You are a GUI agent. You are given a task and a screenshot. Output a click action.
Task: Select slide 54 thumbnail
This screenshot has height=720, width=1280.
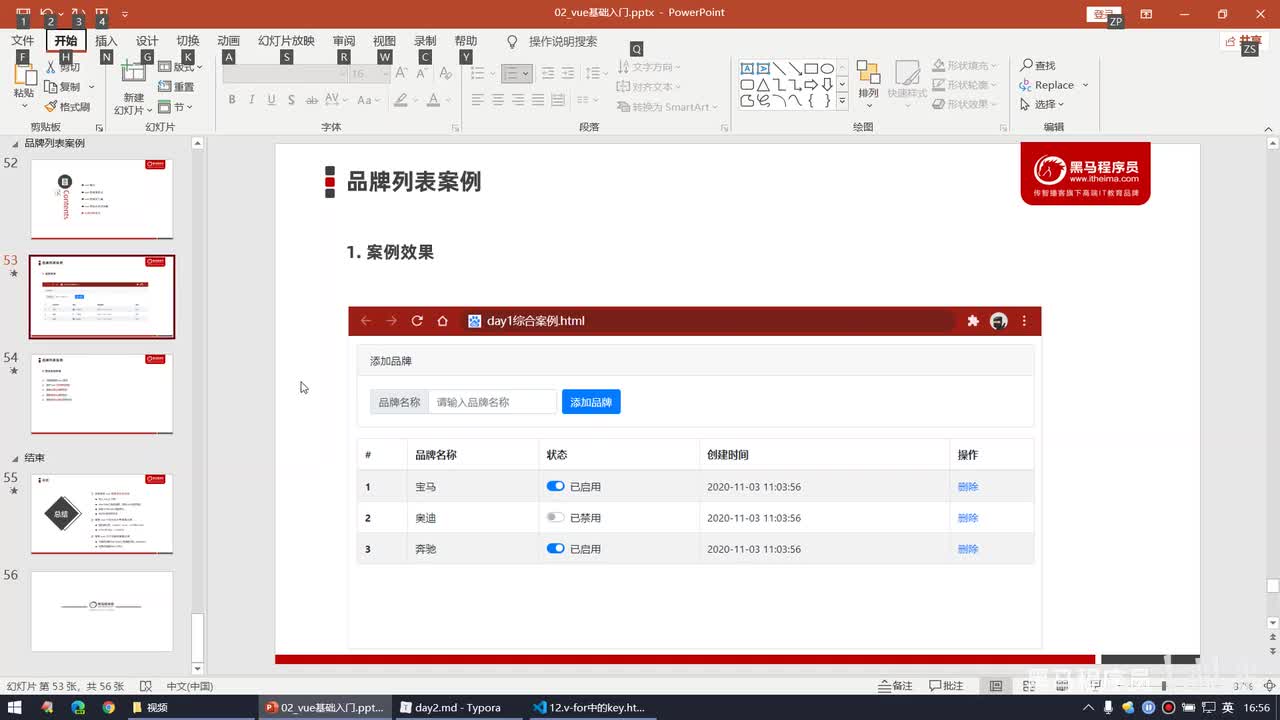click(x=102, y=394)
